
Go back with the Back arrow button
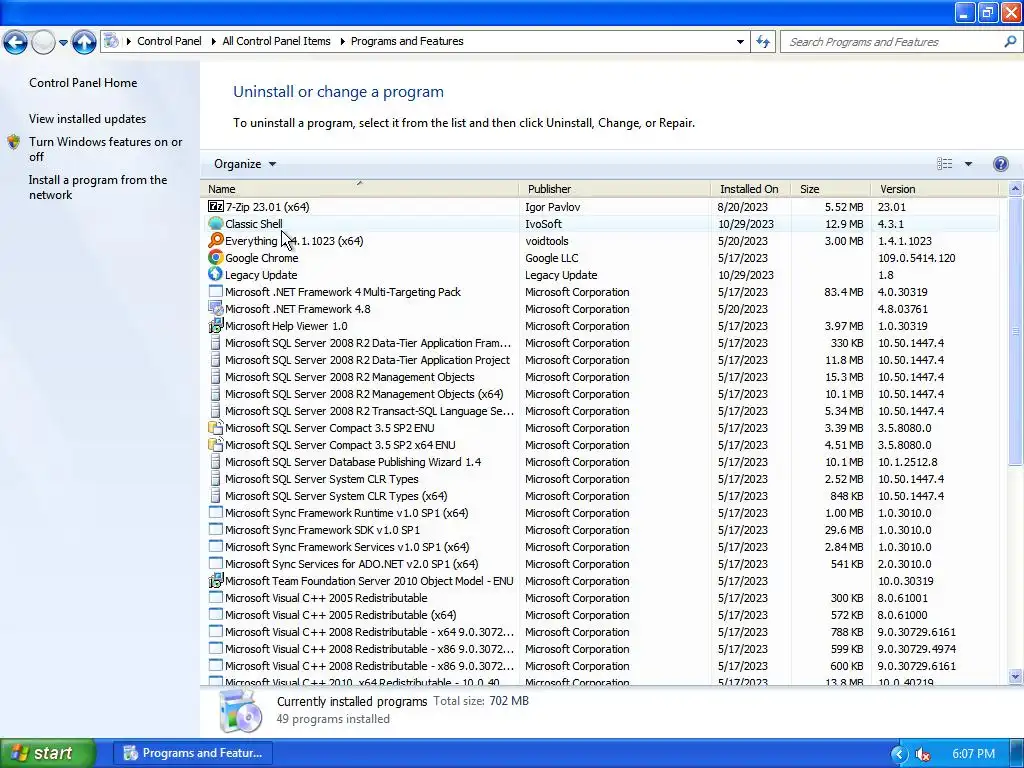[x=15, y=42]
